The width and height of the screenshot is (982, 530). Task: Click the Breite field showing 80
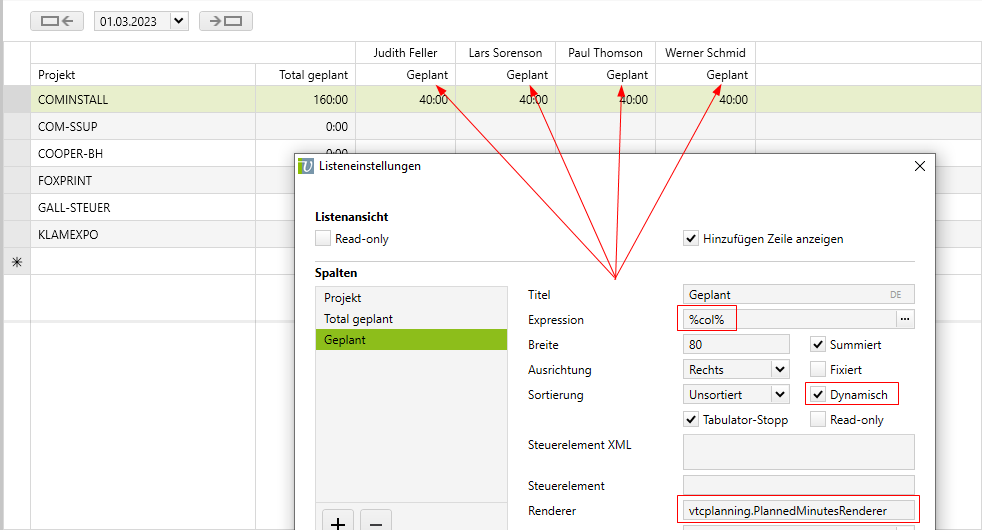735,345
